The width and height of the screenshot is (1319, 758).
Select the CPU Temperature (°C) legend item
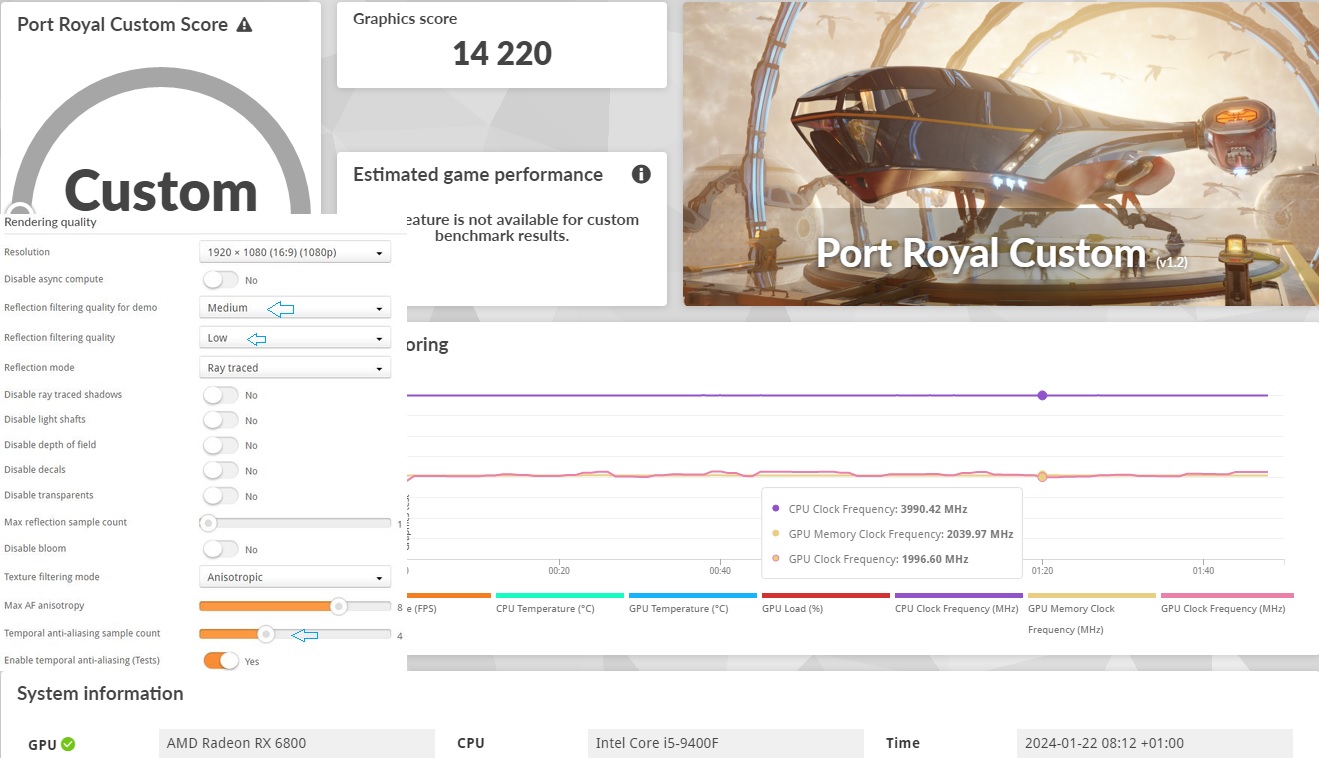[559, 603]
